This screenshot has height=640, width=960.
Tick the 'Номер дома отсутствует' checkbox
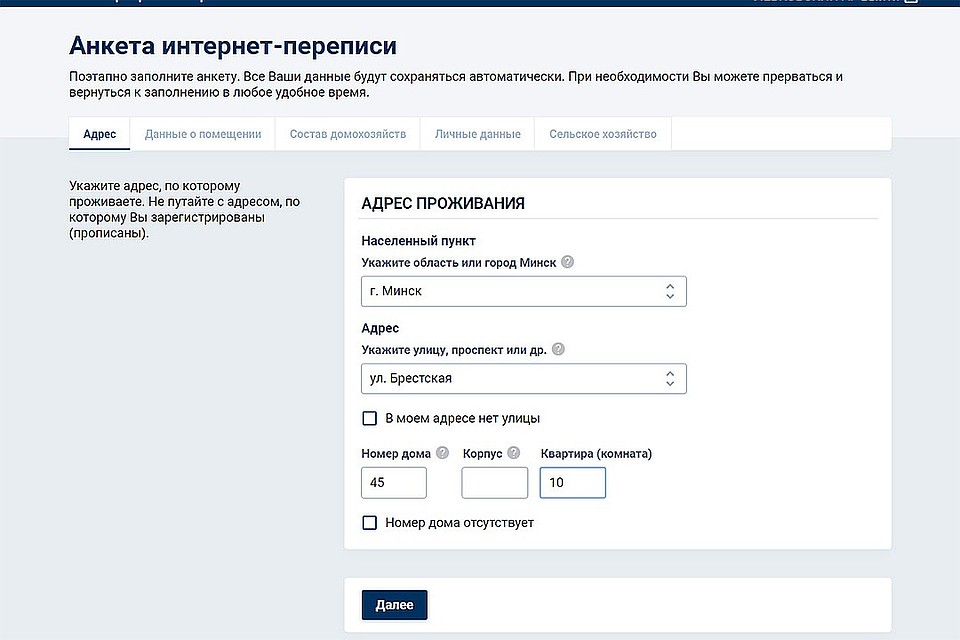(370, 522)
